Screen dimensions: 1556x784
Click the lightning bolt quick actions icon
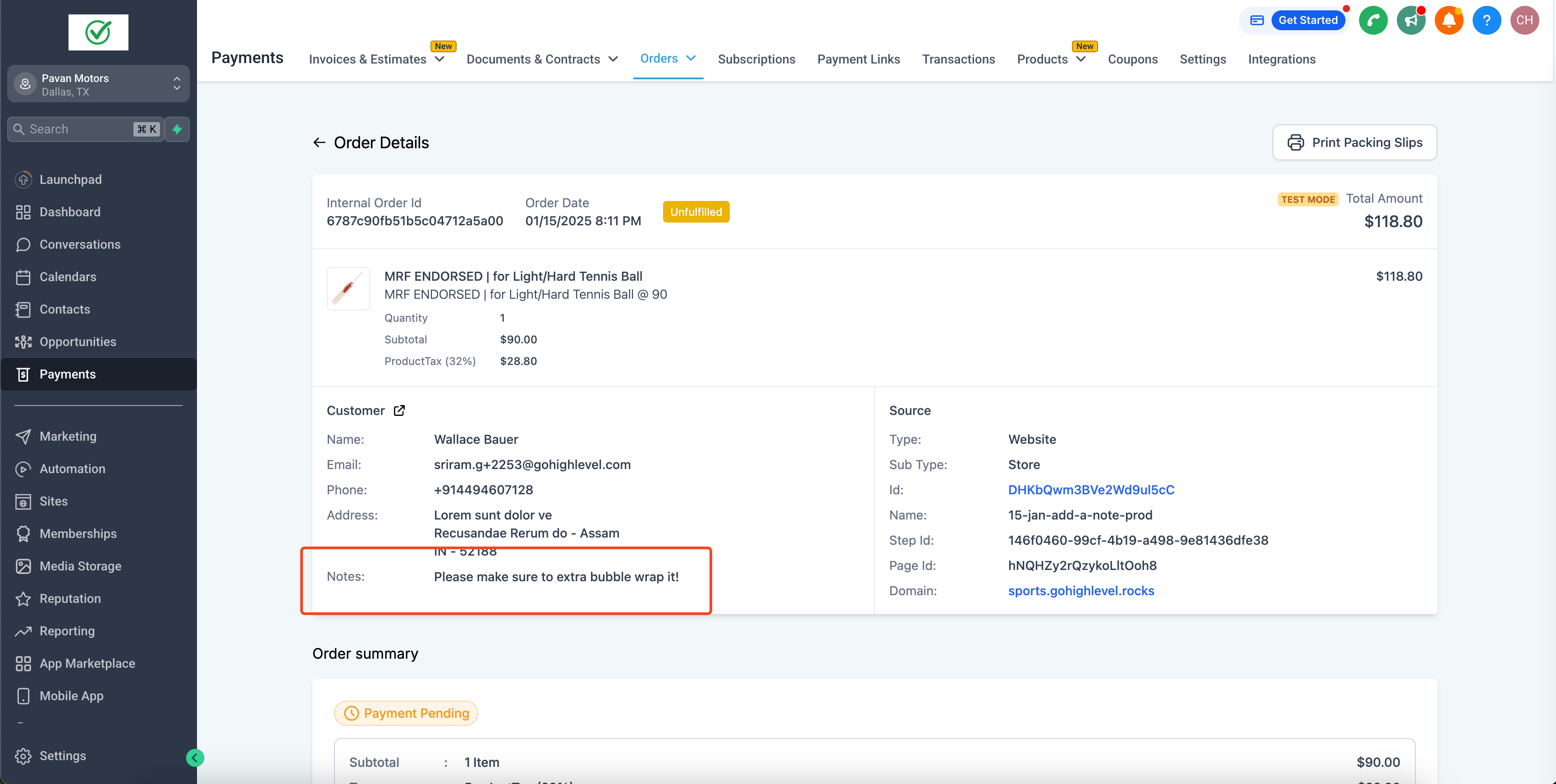click(177, 129)
